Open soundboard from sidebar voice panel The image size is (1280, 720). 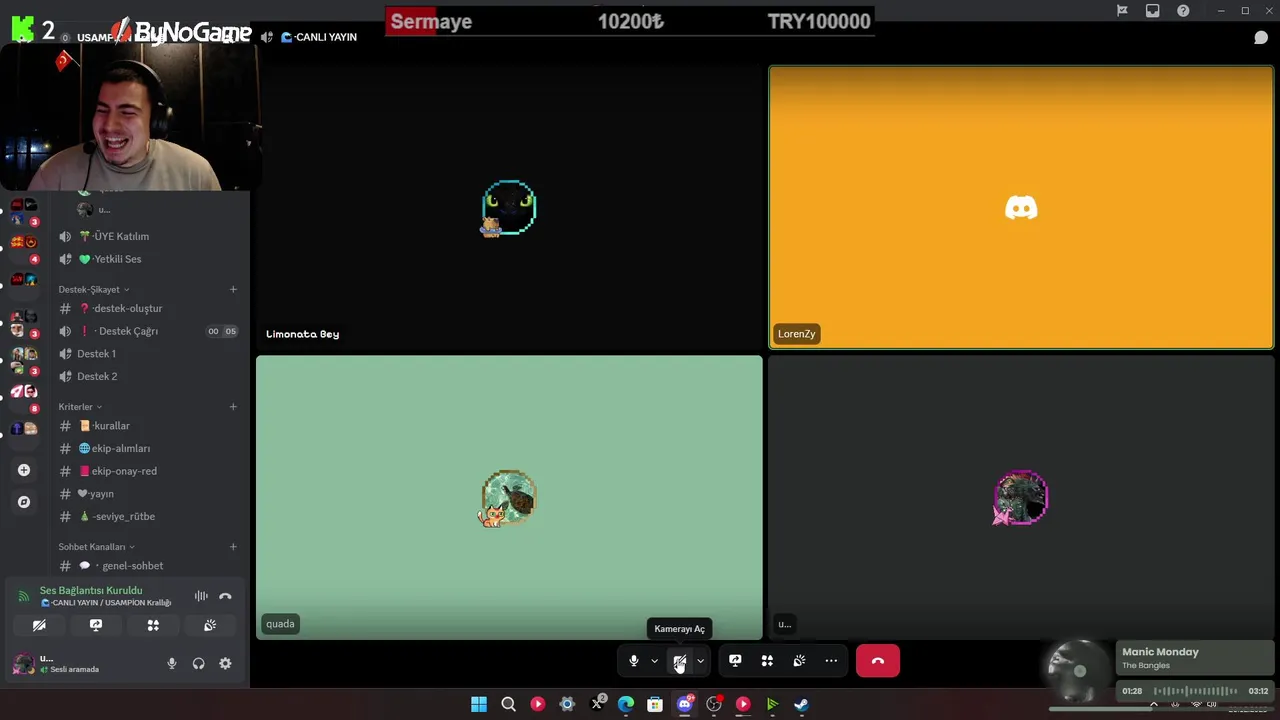tap(210, 625)
